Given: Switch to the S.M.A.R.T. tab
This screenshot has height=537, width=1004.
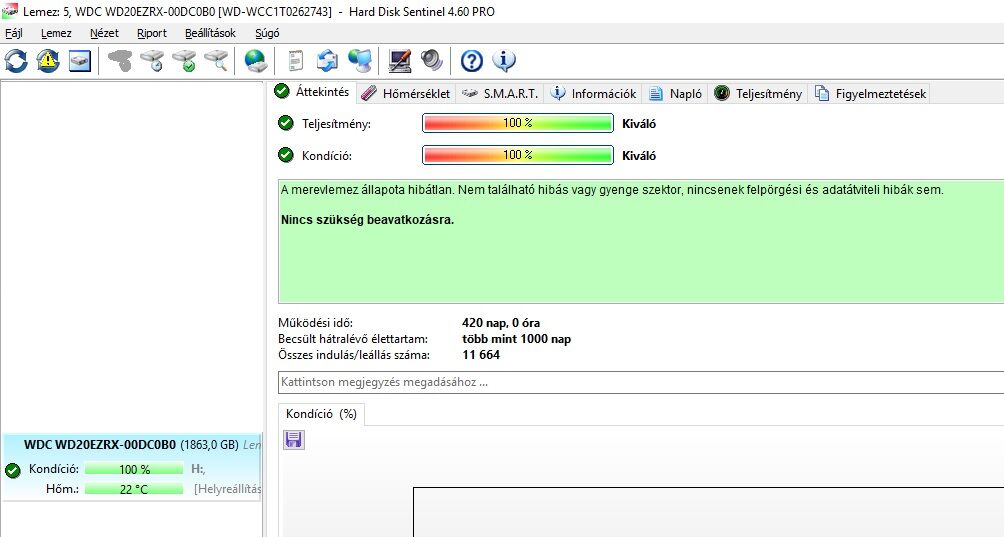Looking at the screenshot, I should 500,93.
